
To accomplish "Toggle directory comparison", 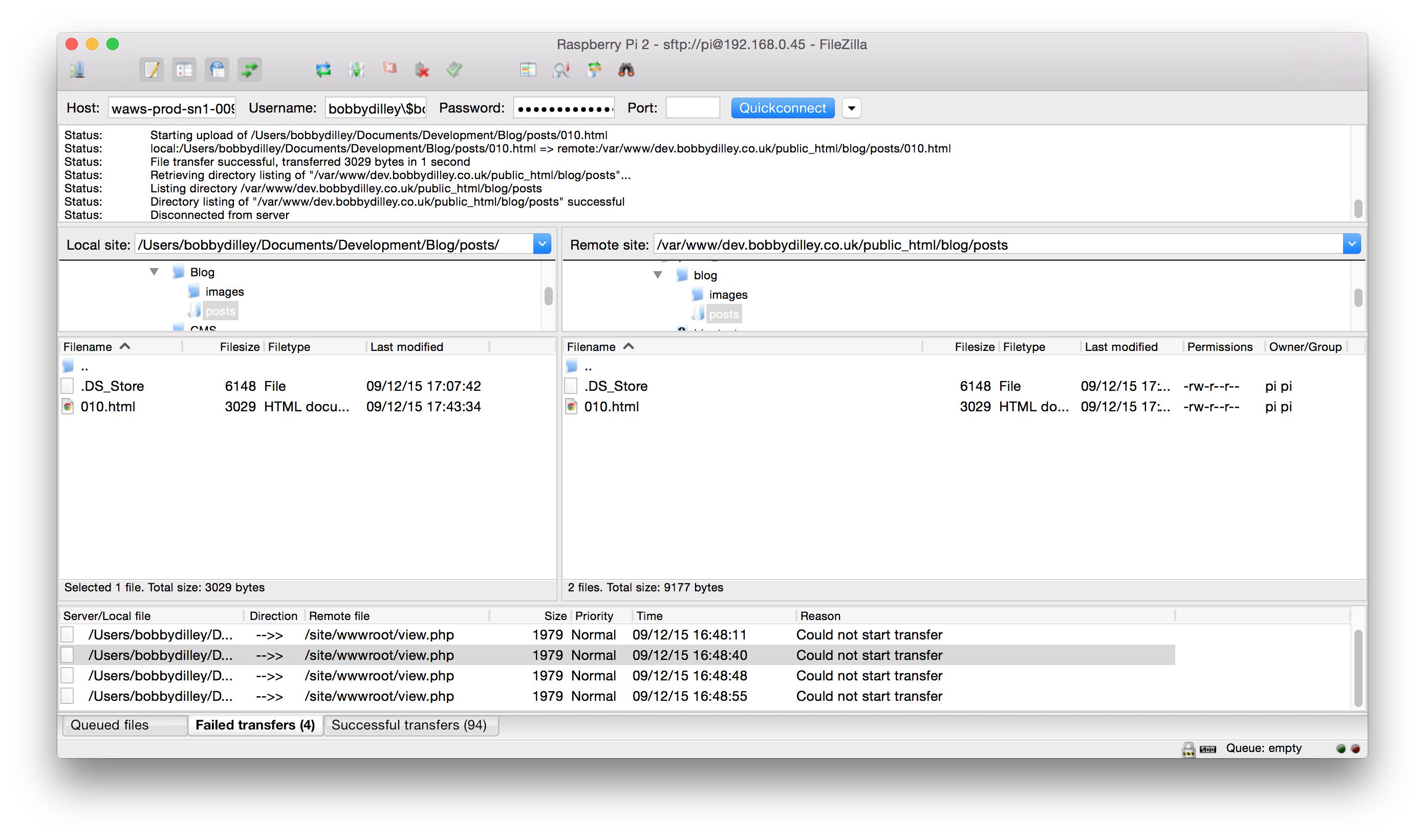I will point(560,70).
